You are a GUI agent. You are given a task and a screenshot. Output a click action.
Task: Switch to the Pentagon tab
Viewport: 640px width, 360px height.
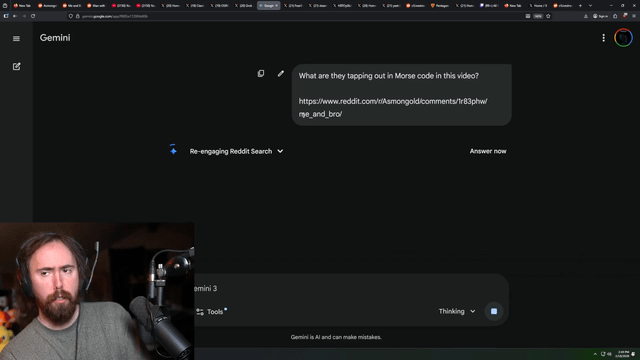440,6
